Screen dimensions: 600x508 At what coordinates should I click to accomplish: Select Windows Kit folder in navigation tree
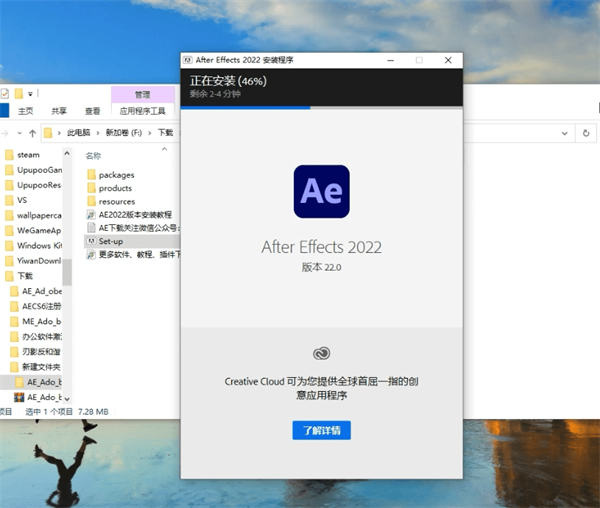pyautogui.click(x=34, y=246)
